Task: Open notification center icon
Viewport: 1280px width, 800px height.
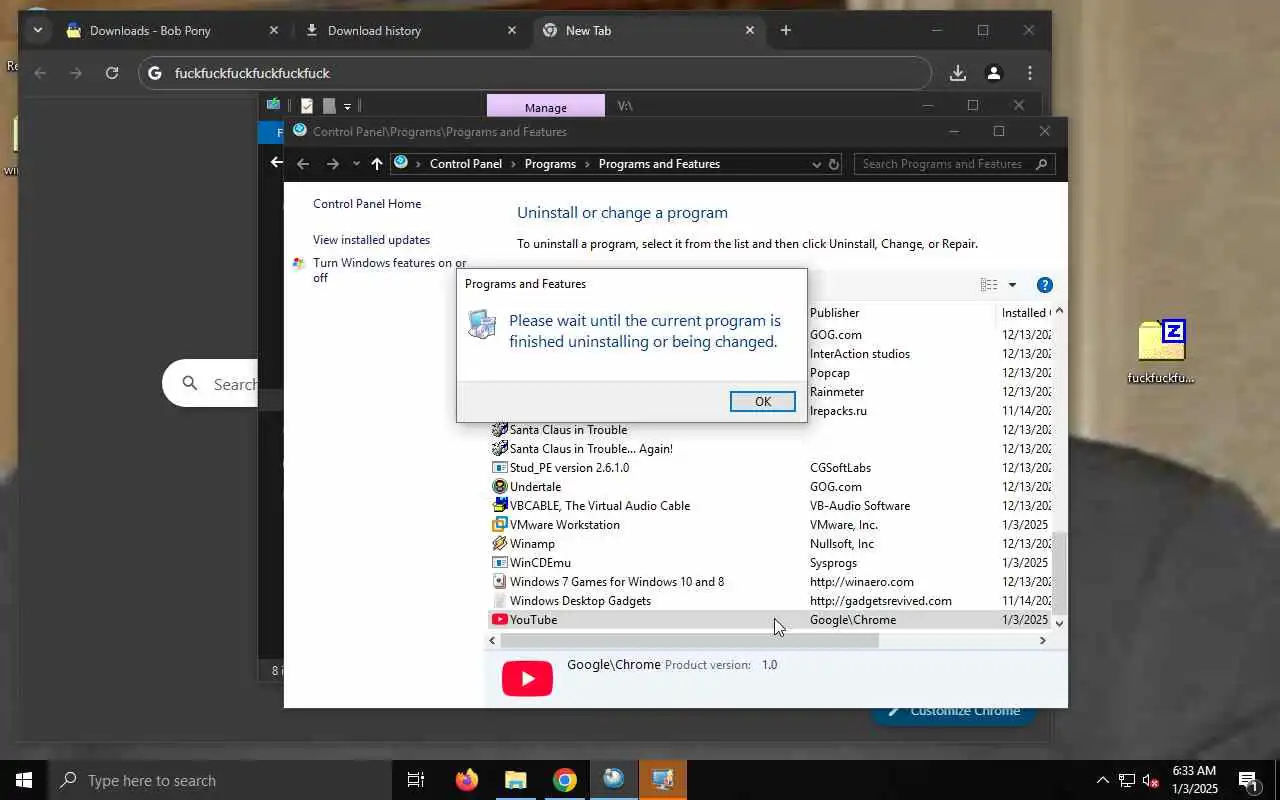Action: coord(1248,780)
